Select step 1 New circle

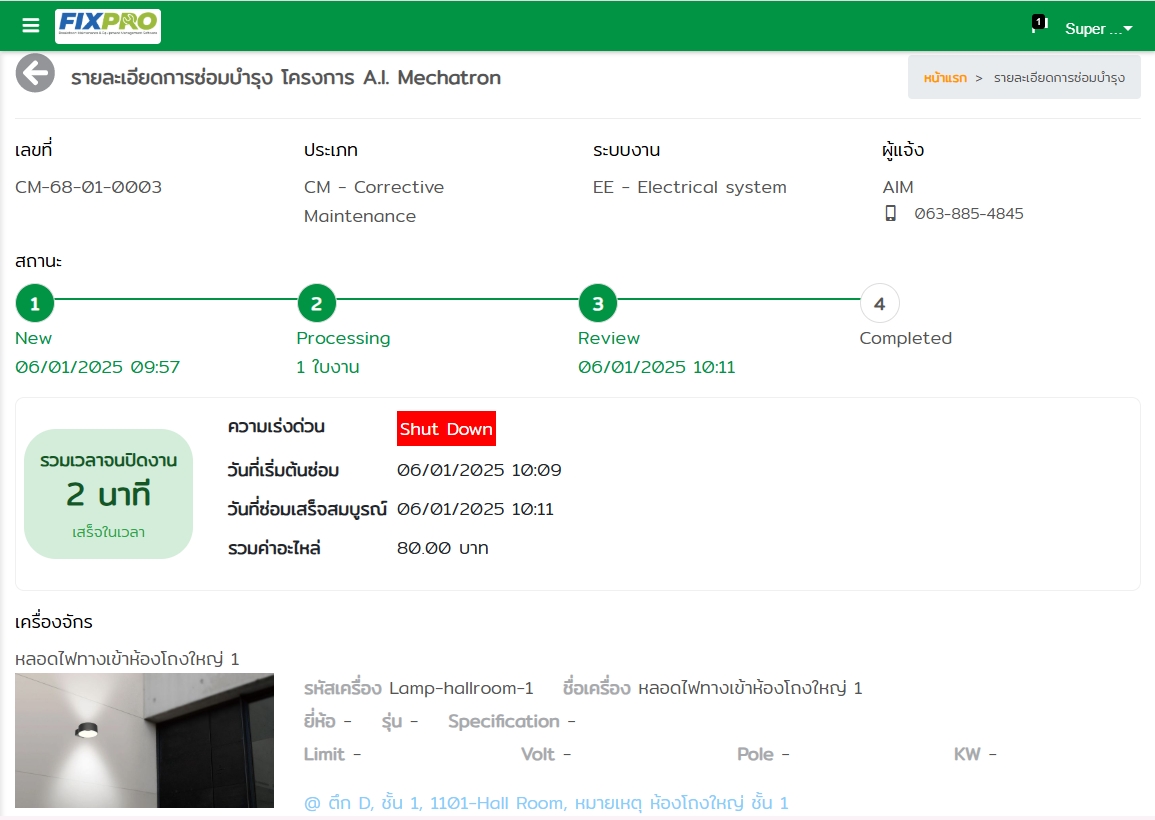pos(35,303)
